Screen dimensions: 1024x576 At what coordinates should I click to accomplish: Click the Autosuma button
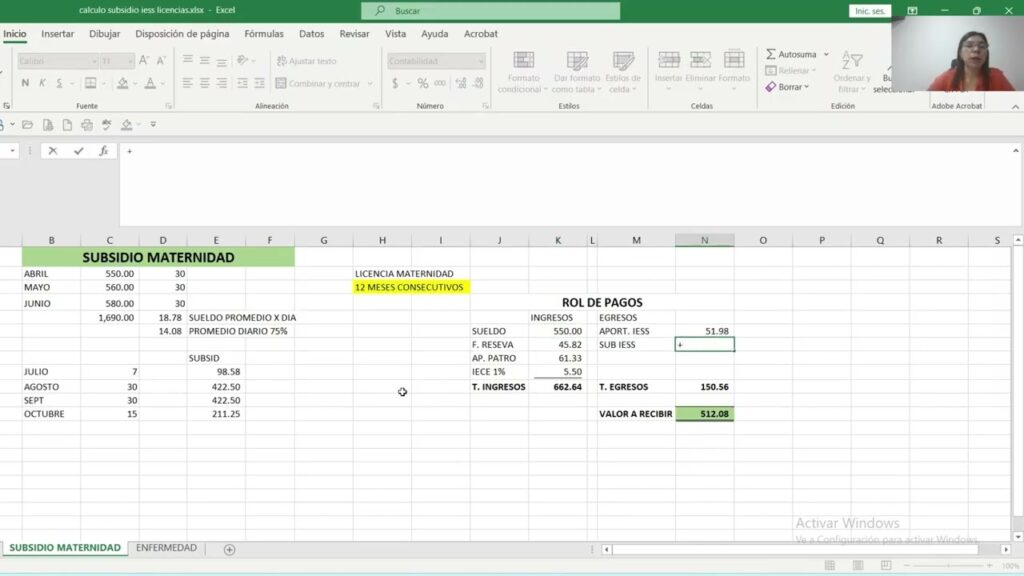[792, 54]
